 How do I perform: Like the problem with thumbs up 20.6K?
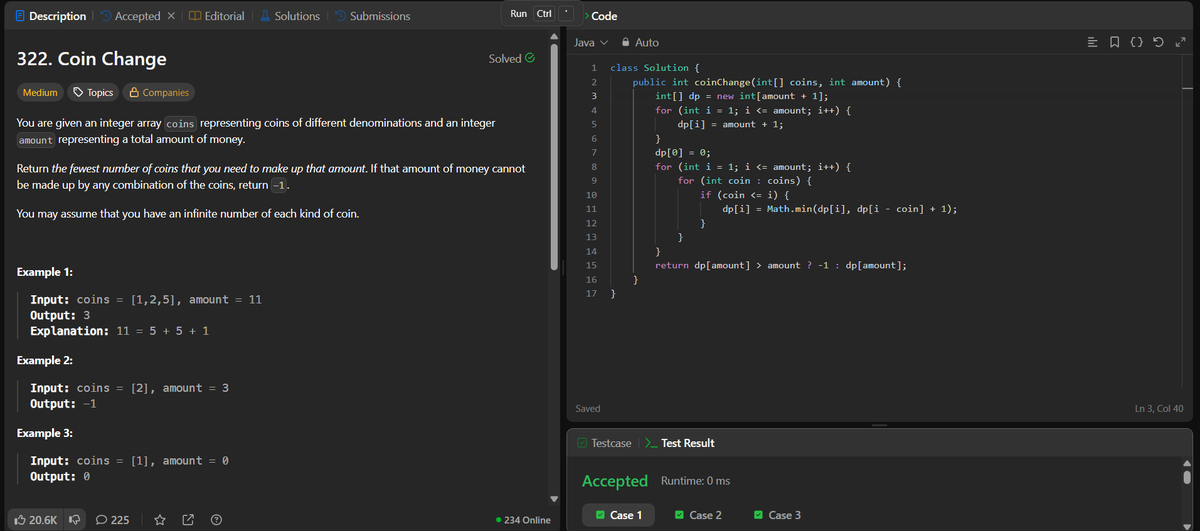click(35, 520)
